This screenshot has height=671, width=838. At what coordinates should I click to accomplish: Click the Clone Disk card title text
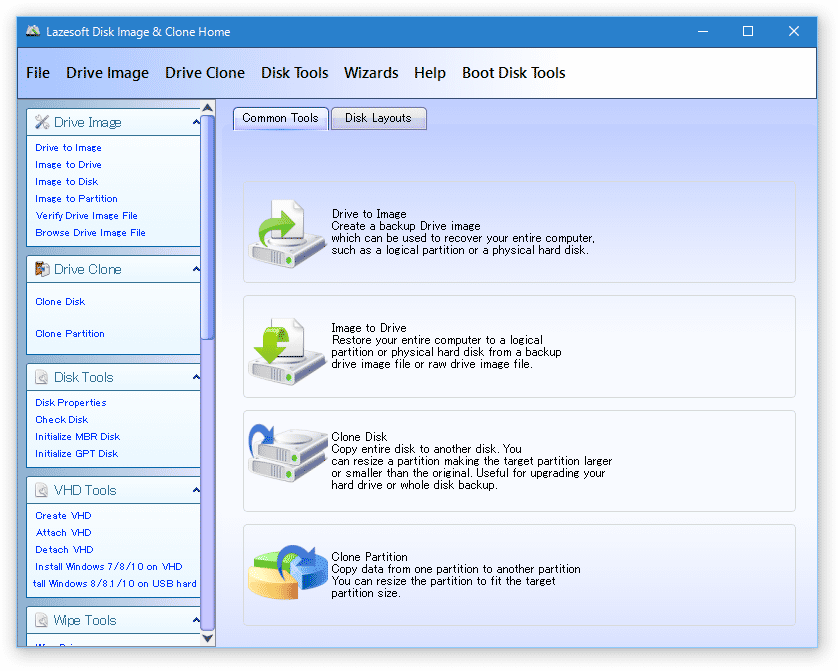pyautogui.click(x=359, y=437)
